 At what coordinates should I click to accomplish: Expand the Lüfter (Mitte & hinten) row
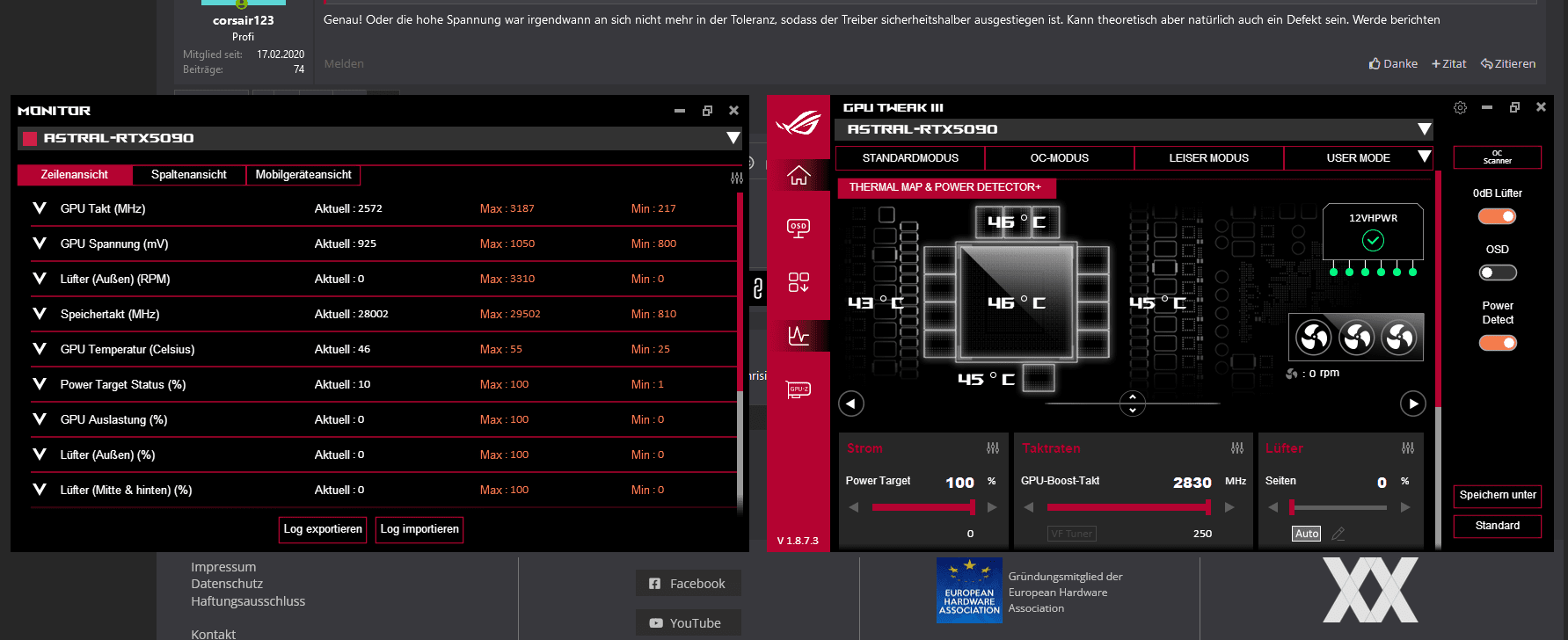pyautogui.click(x=40, y=490)
